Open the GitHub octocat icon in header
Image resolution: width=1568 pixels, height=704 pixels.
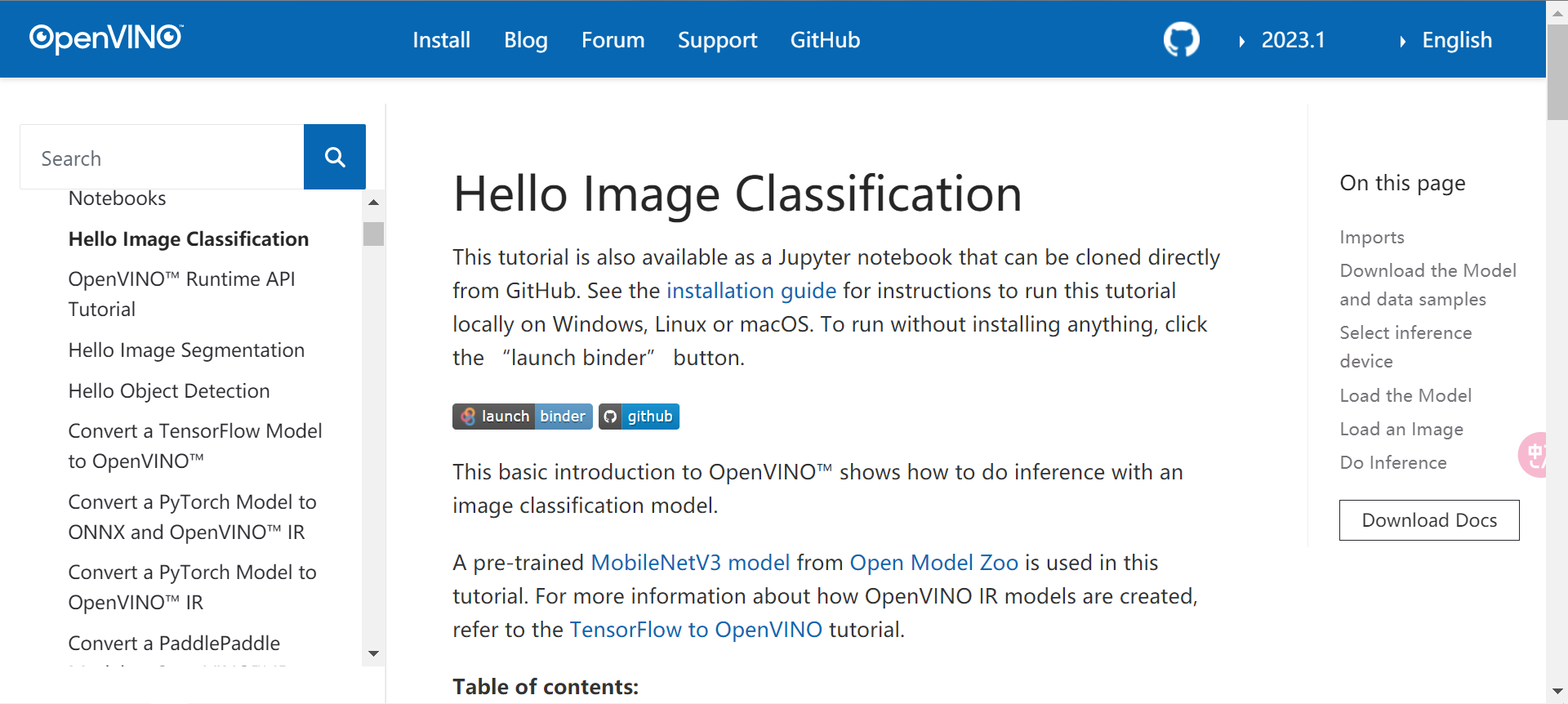pyautogui.click(x=1181, y=39)
